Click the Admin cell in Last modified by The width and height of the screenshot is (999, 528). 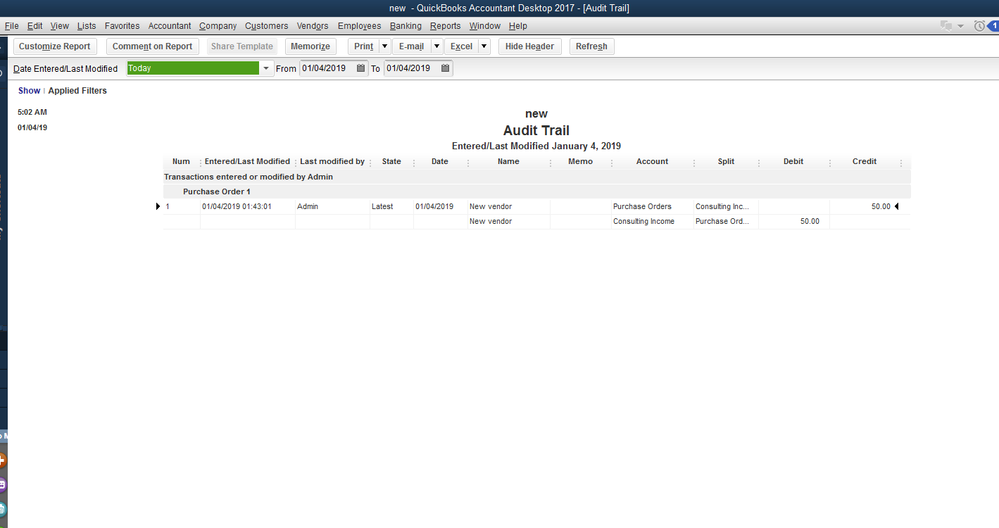[x=308, y=206]
